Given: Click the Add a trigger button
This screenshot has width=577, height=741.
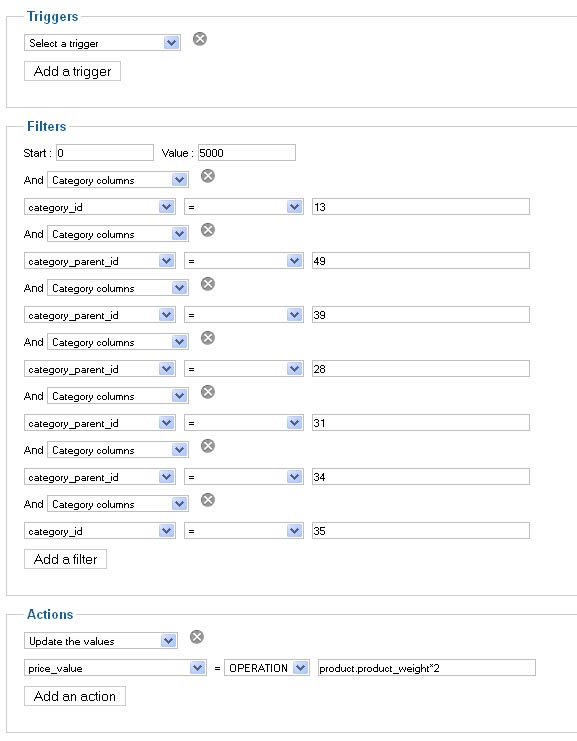Looking at the screenshot, I should (72, 71).
